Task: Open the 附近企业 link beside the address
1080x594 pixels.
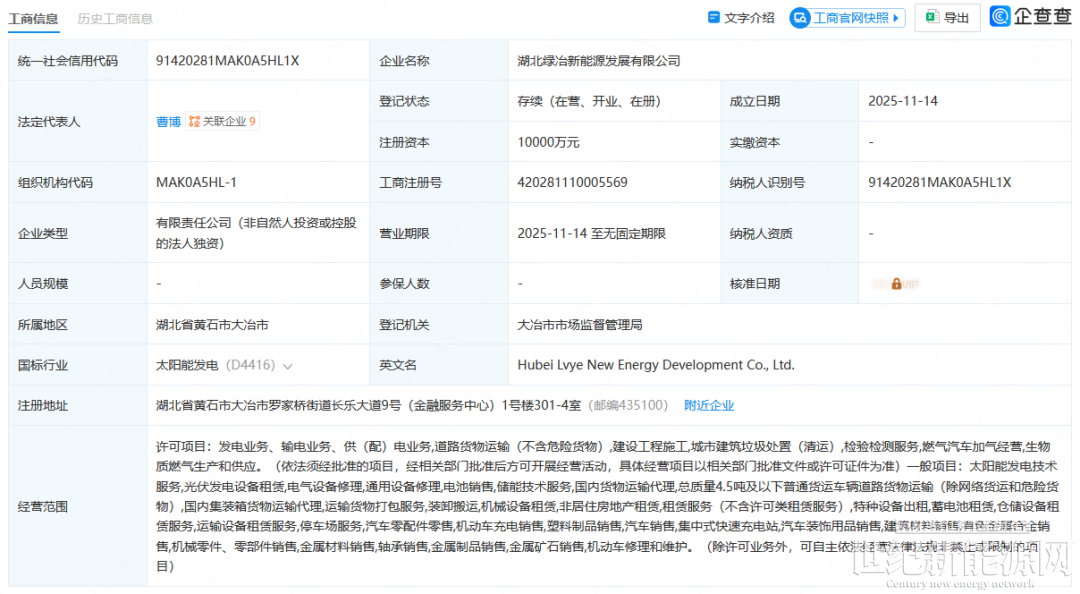Action: coord(709,405)
